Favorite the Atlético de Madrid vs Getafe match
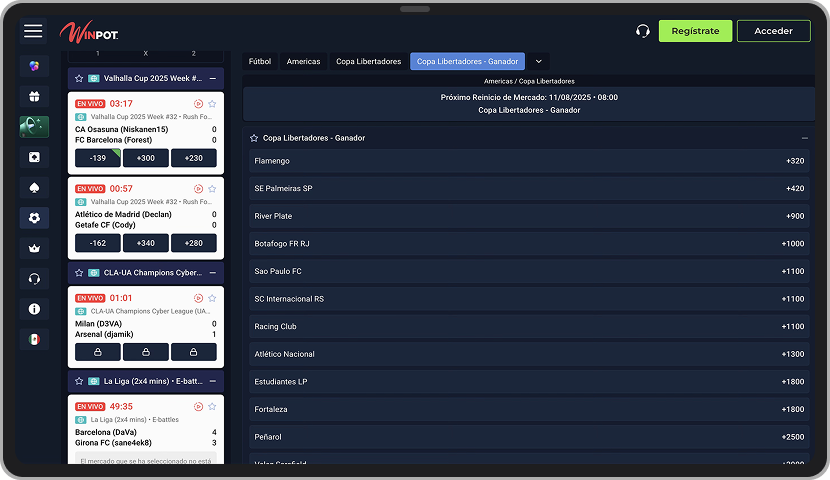 coord(212,189)
